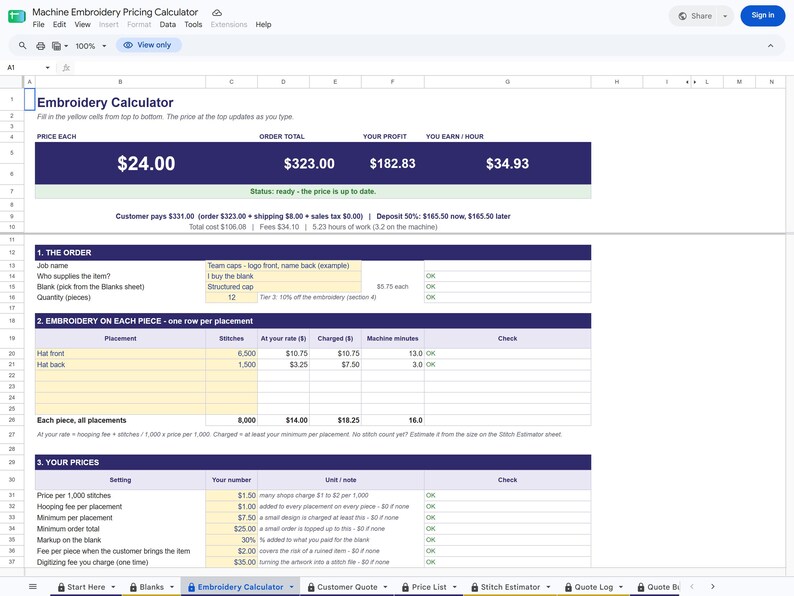
Task: Click the print icon
Action: click(x=41, y=46)
